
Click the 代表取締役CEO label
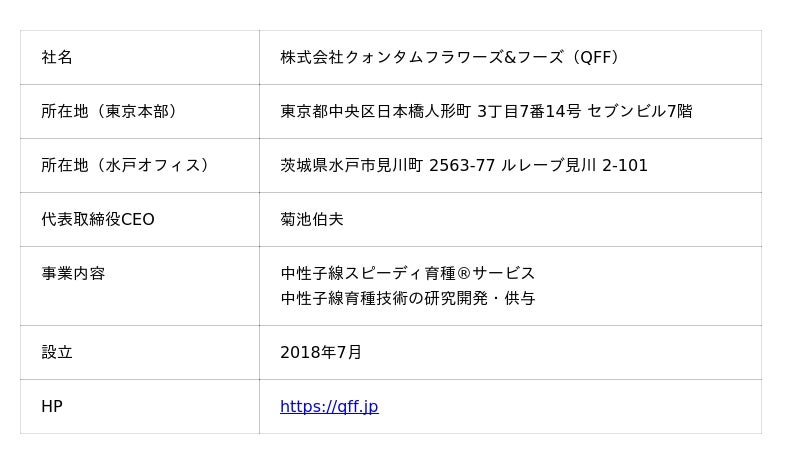coord(98,219)
